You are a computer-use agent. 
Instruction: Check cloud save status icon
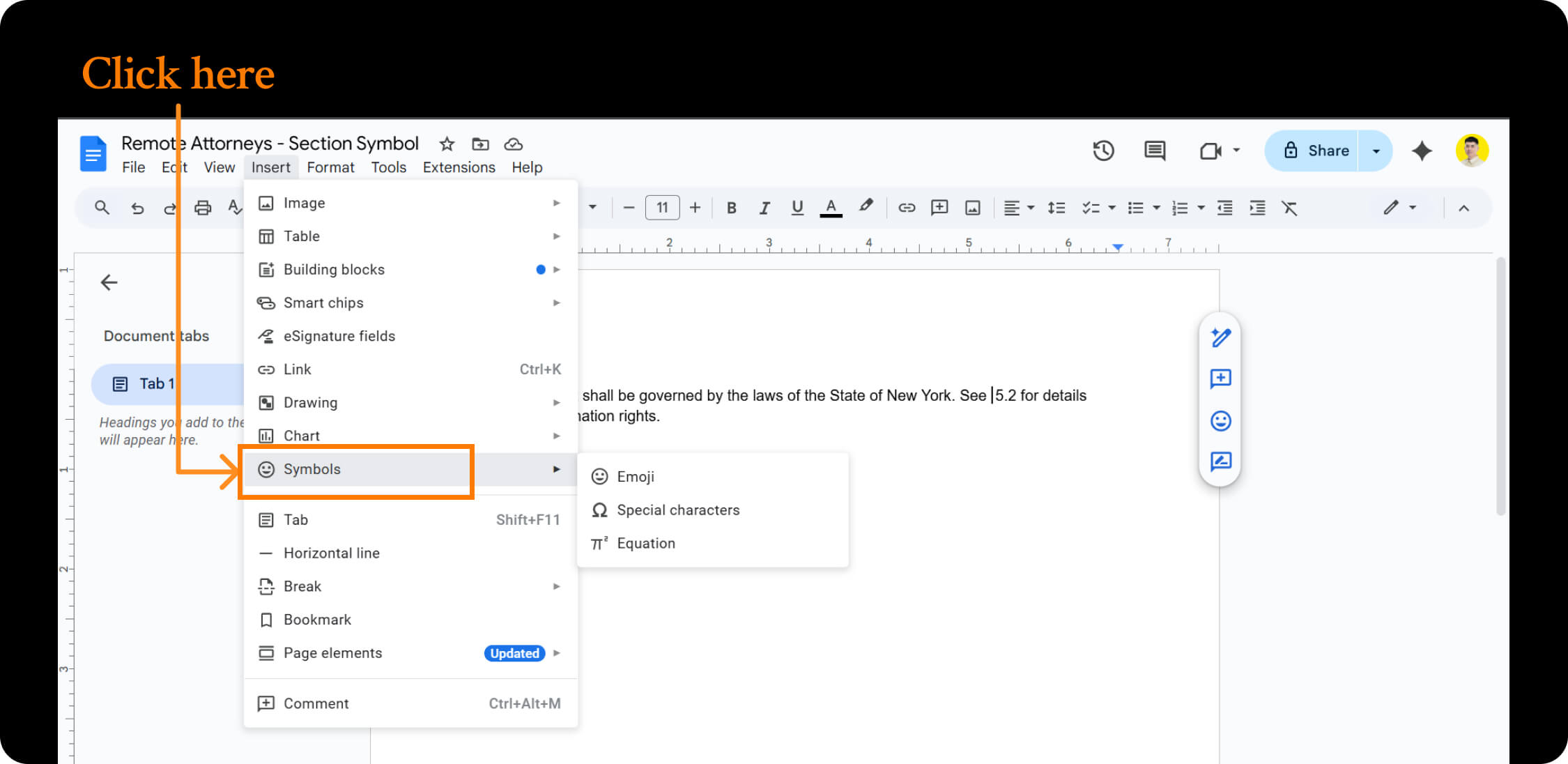514,144
